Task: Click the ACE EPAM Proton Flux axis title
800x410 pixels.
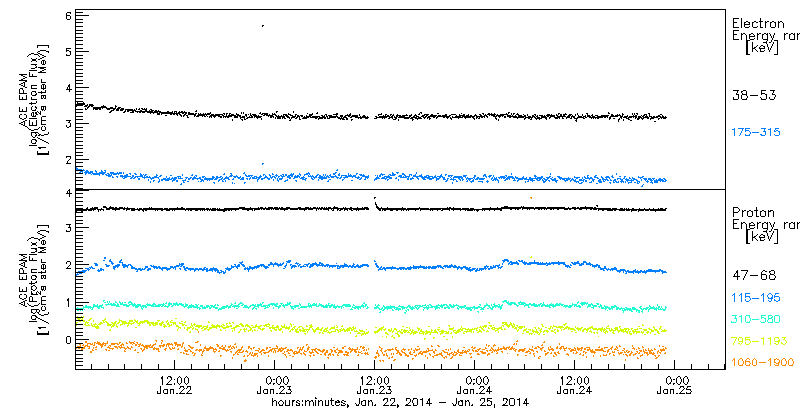Action: pos(35,278)
